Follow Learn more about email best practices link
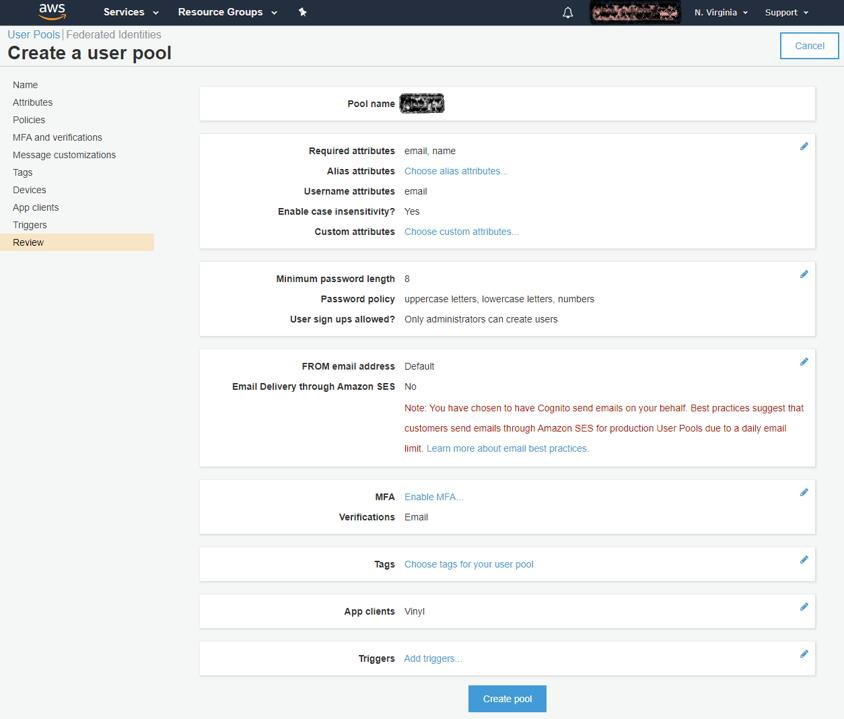Screen dimensions: 844x719 [x=507, y=448]
